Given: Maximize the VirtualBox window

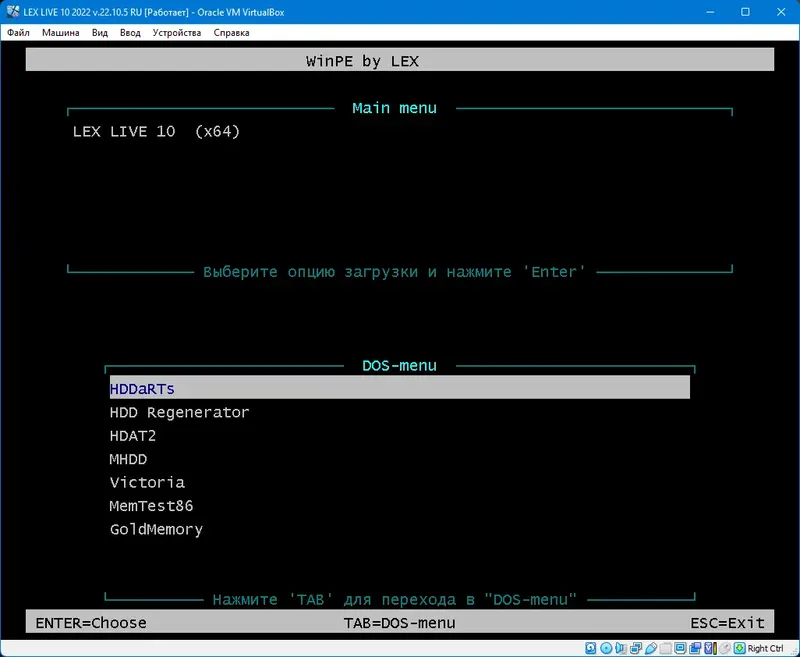Looking at the screenshot, I should (745, 12).
